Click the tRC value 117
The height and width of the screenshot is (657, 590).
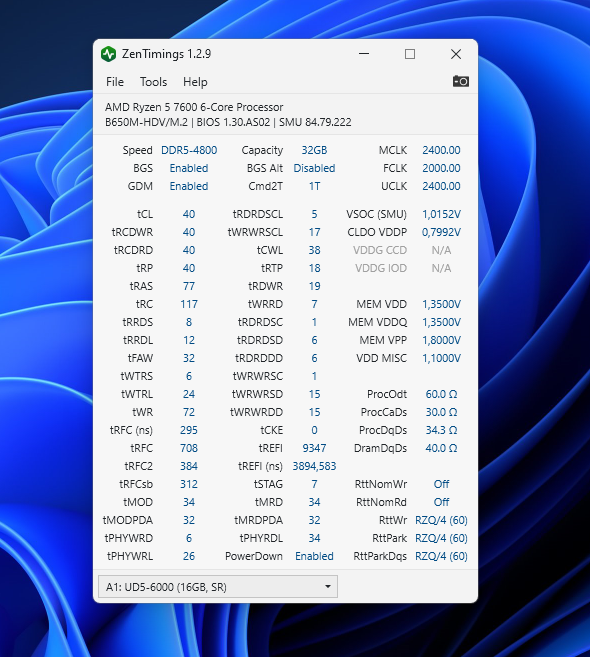189,304
